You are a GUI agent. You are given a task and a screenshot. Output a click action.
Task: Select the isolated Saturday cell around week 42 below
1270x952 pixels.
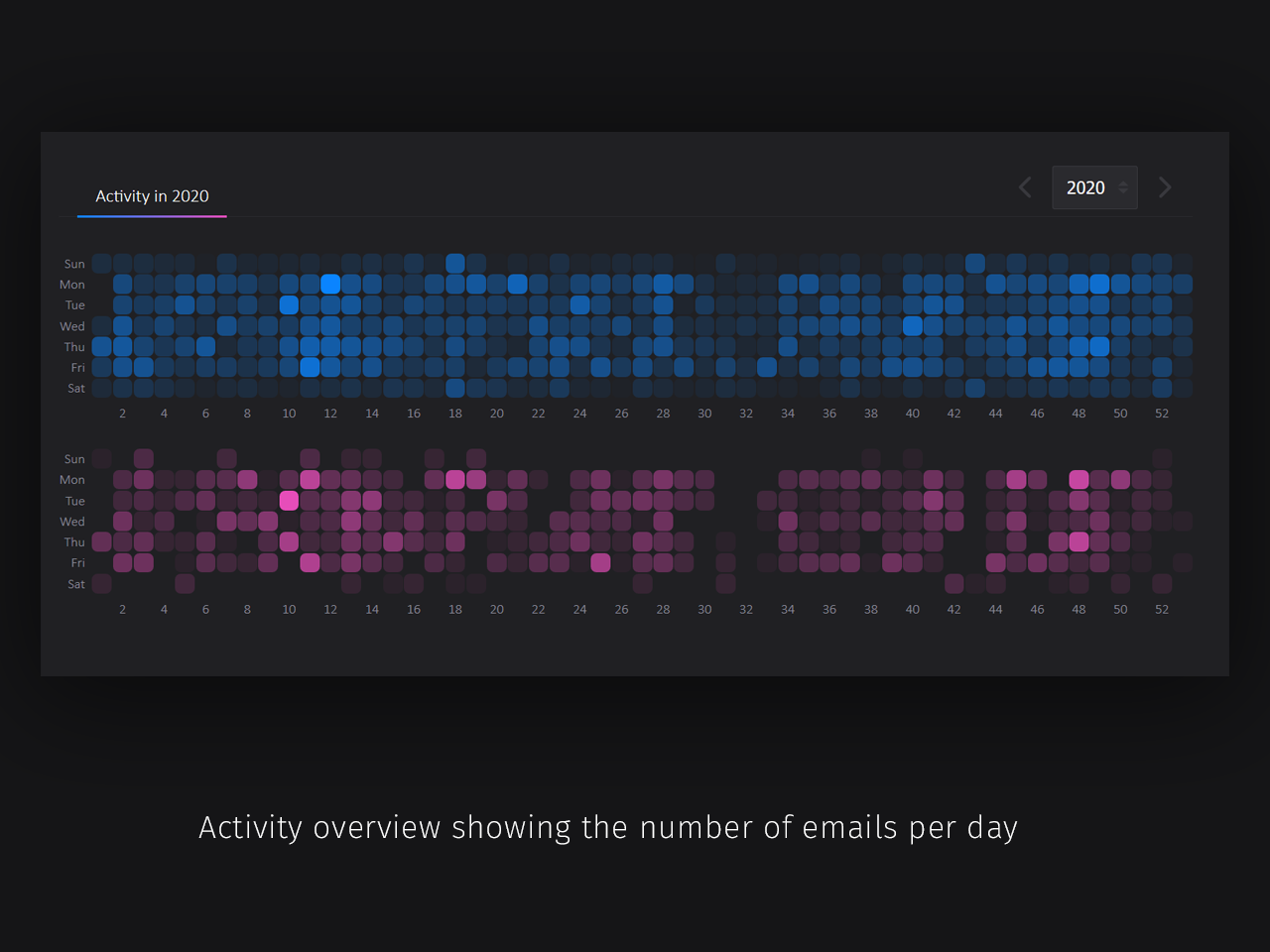pos(953,584)
